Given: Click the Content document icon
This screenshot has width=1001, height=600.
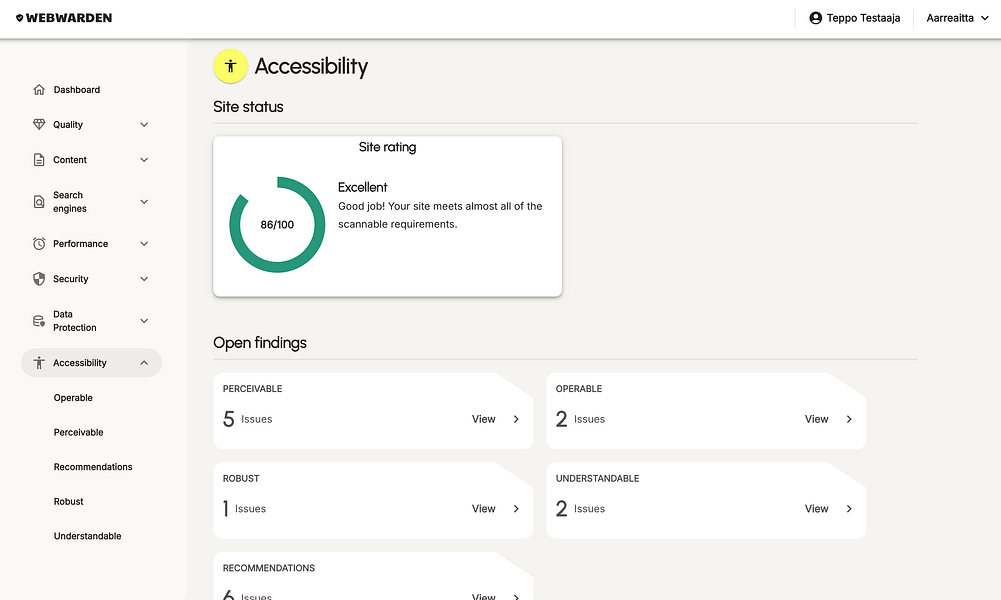Looking at the screenshot, I should click(x=39, y=160).
